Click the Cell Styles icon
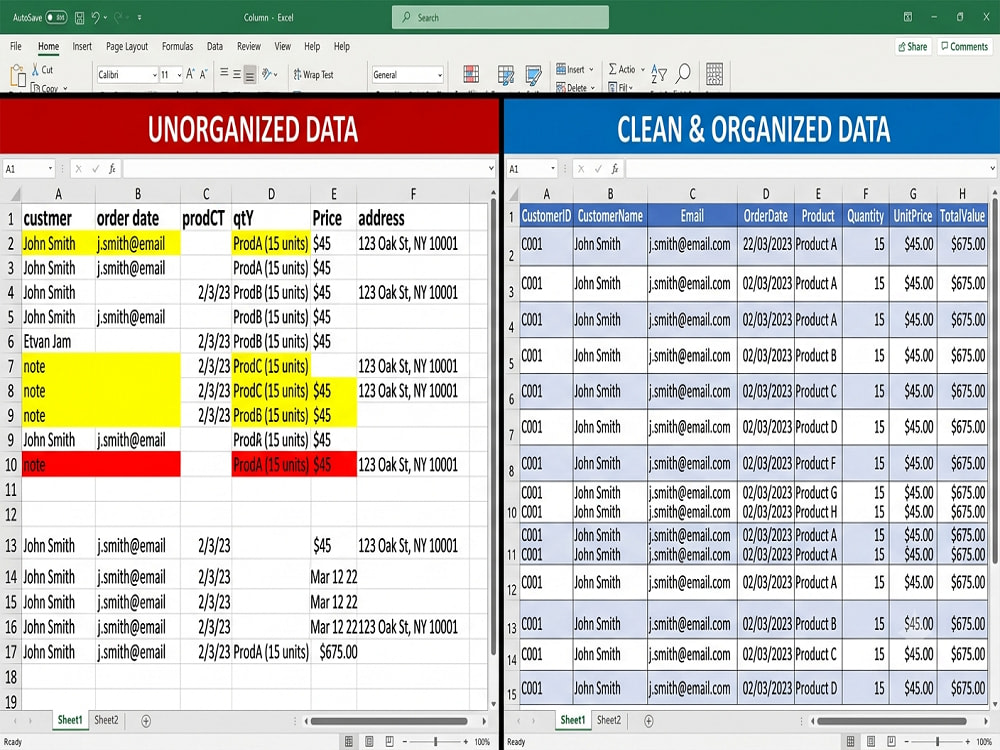Viewport: 1000px width, 750px height. (x=533, y=75)
